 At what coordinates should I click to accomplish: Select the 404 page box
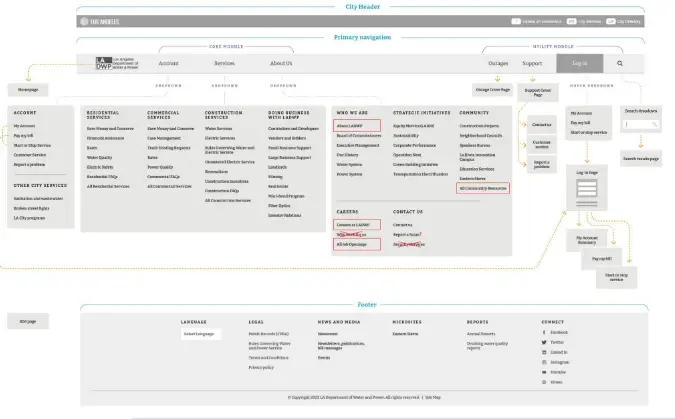click(28, 321)
